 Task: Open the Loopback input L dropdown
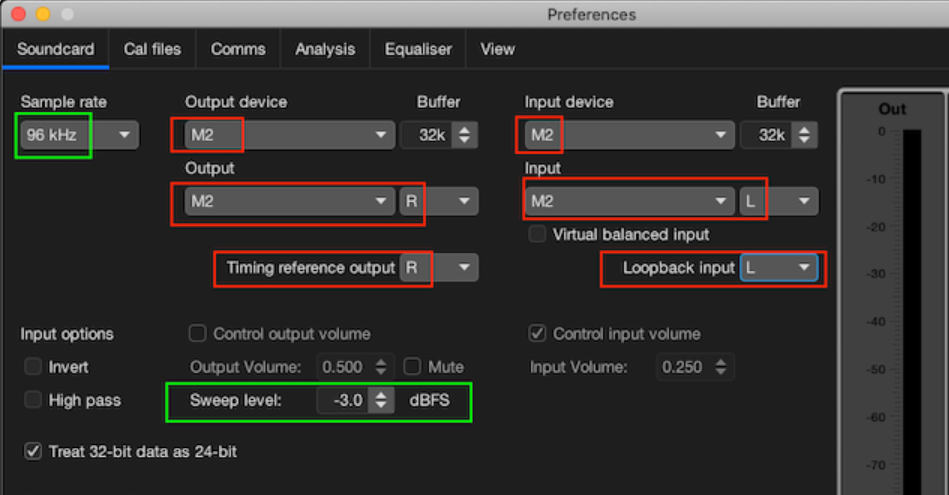pyautogui.click(x=779, y=267)
